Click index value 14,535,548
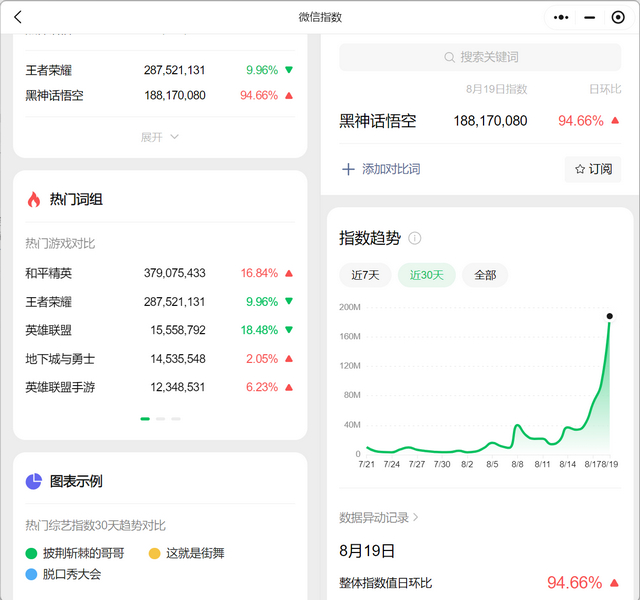This screenshot has height=600, width=640. tap(178, 359)
